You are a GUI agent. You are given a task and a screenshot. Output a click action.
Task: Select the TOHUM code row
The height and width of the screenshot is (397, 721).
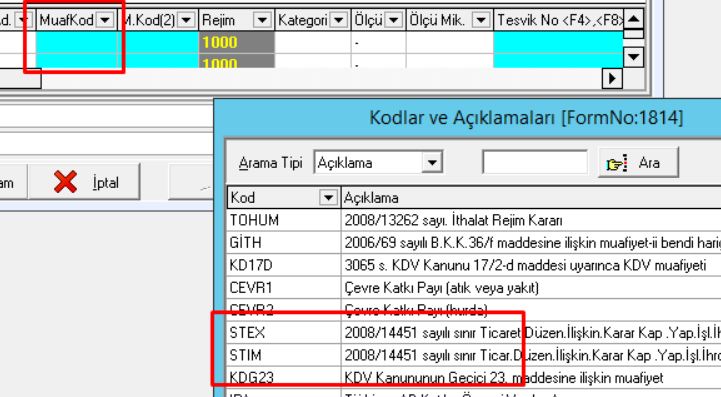click(474, 220)
